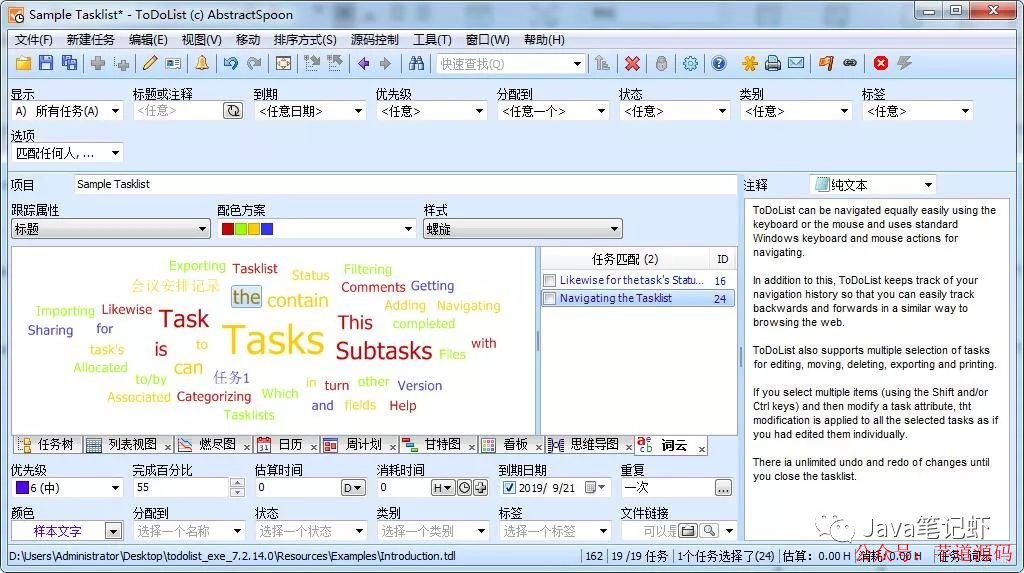Screen dimensions: 1024x573
Task: Open the 分配到 allocated-to filter dropdown at top
Action: pyautogui.click(x=553, y=111)
